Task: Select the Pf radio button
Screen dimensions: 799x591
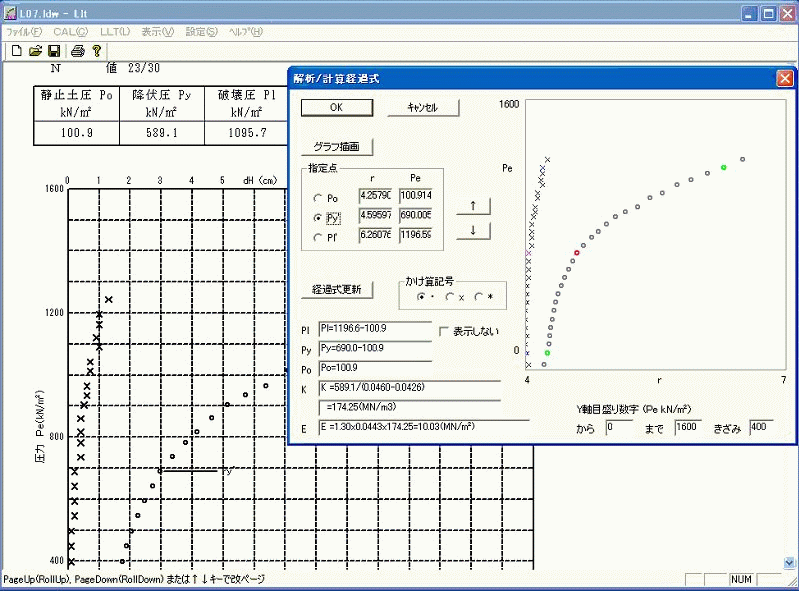Action: click(x=319, y=238)
